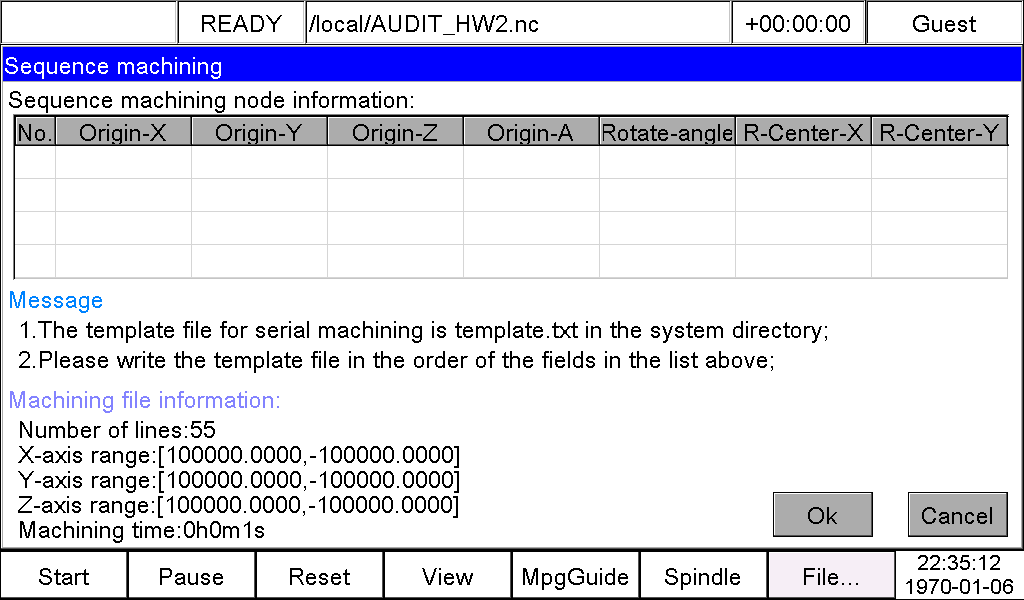Select the Origin-X column header
1024x600 pixels.
123,133
